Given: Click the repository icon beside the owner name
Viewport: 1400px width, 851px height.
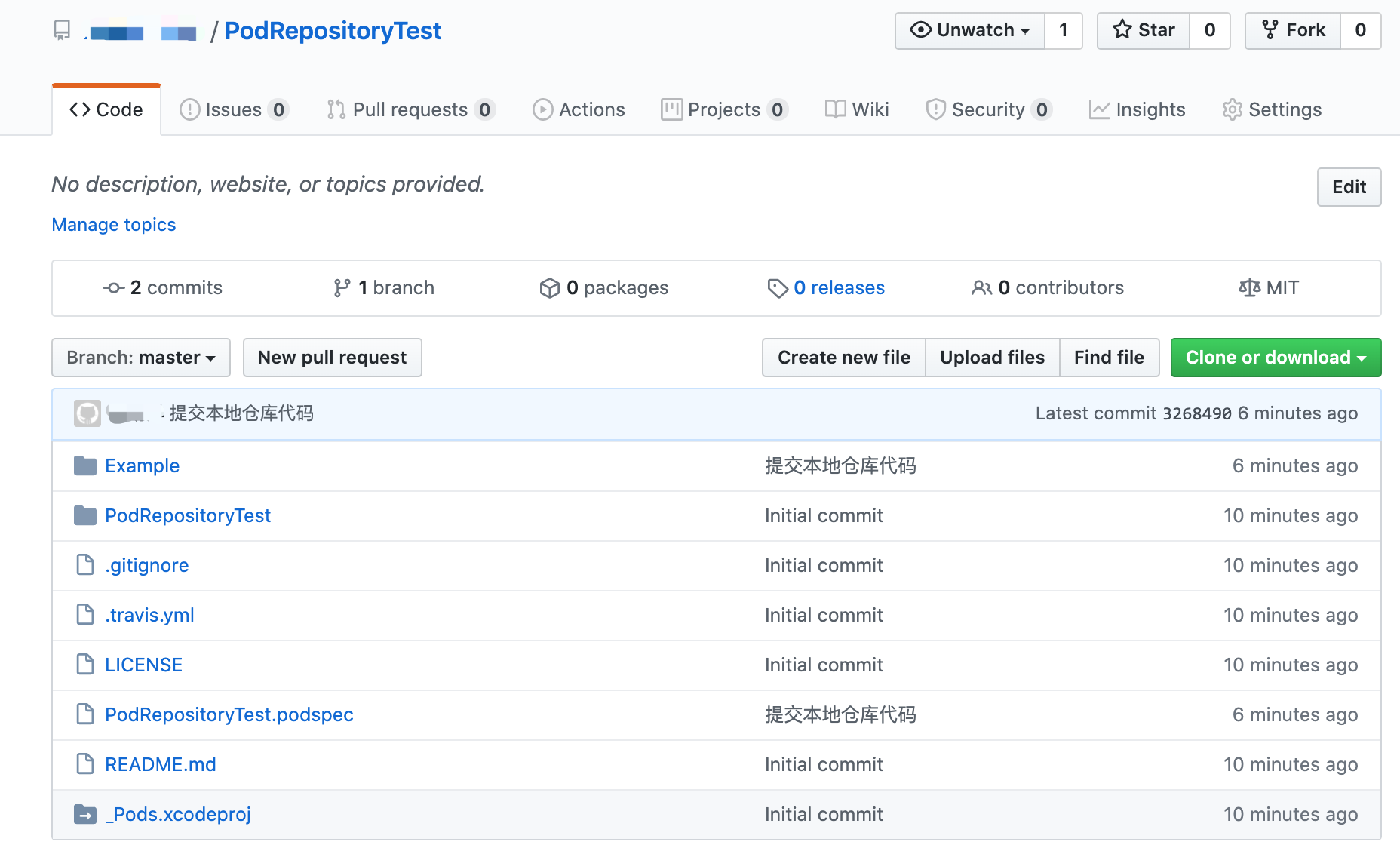Looking at the screenshot, I should pos(62,30).
